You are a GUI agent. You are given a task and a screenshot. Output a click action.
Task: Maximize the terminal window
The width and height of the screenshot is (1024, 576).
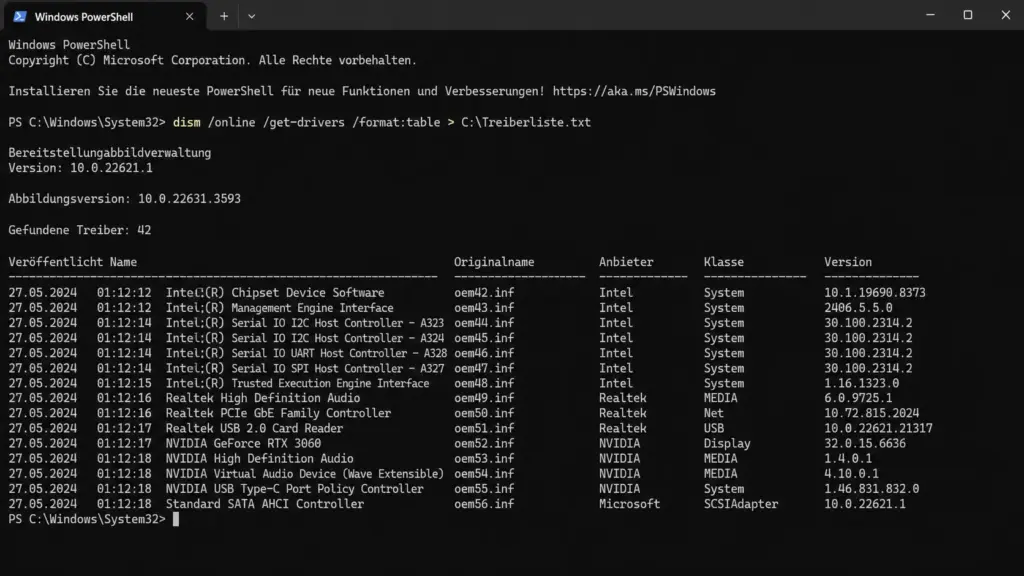(x=968, y=15)
